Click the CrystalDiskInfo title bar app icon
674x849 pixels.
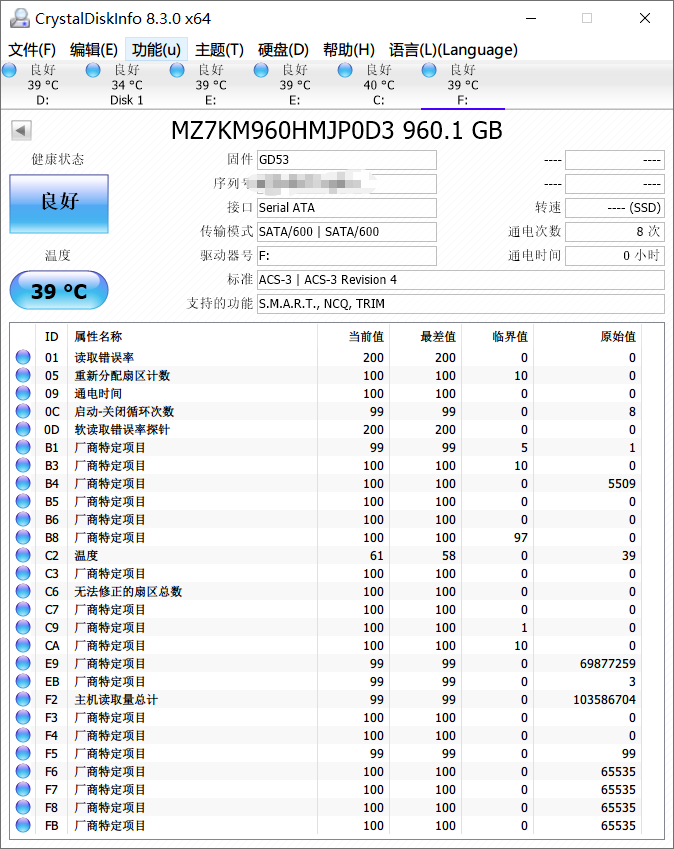point(19,18)
